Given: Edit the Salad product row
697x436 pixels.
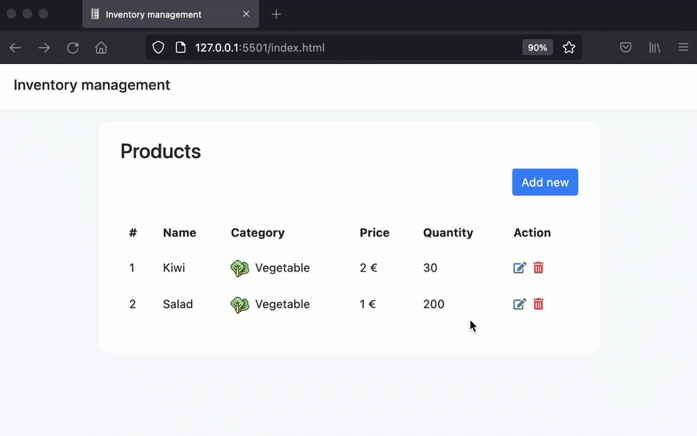Looking at the screenshot, I should click(519, 304).
